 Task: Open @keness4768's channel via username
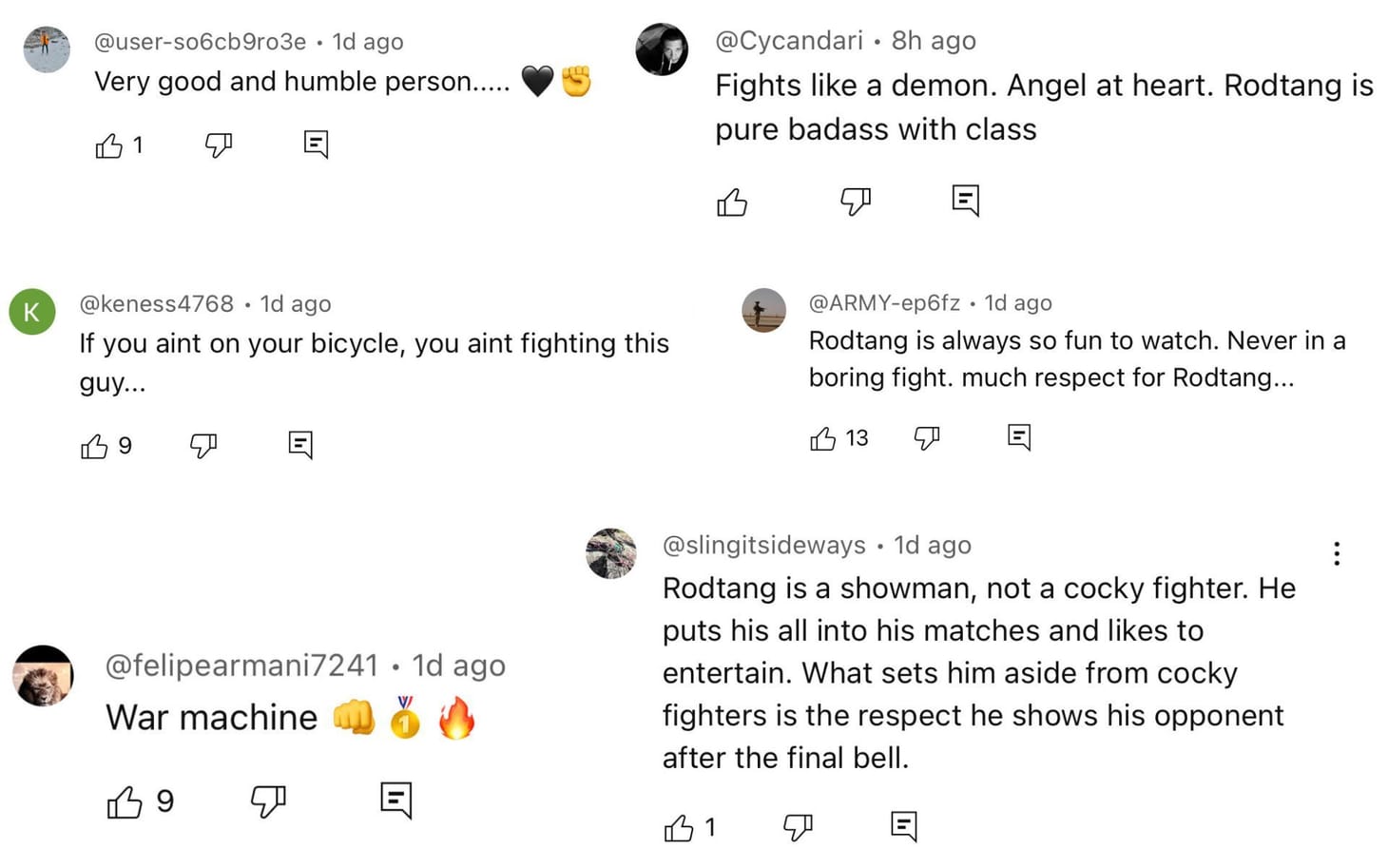[157, 303]
